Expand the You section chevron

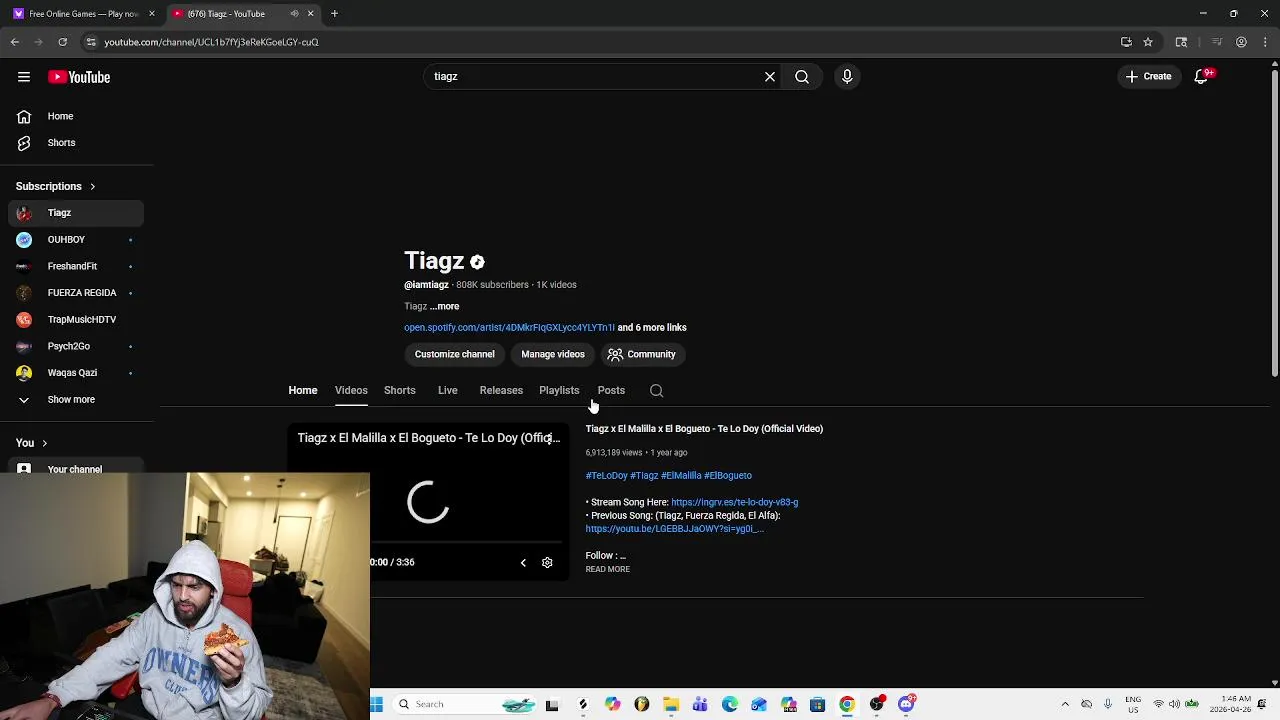(44, 443)
